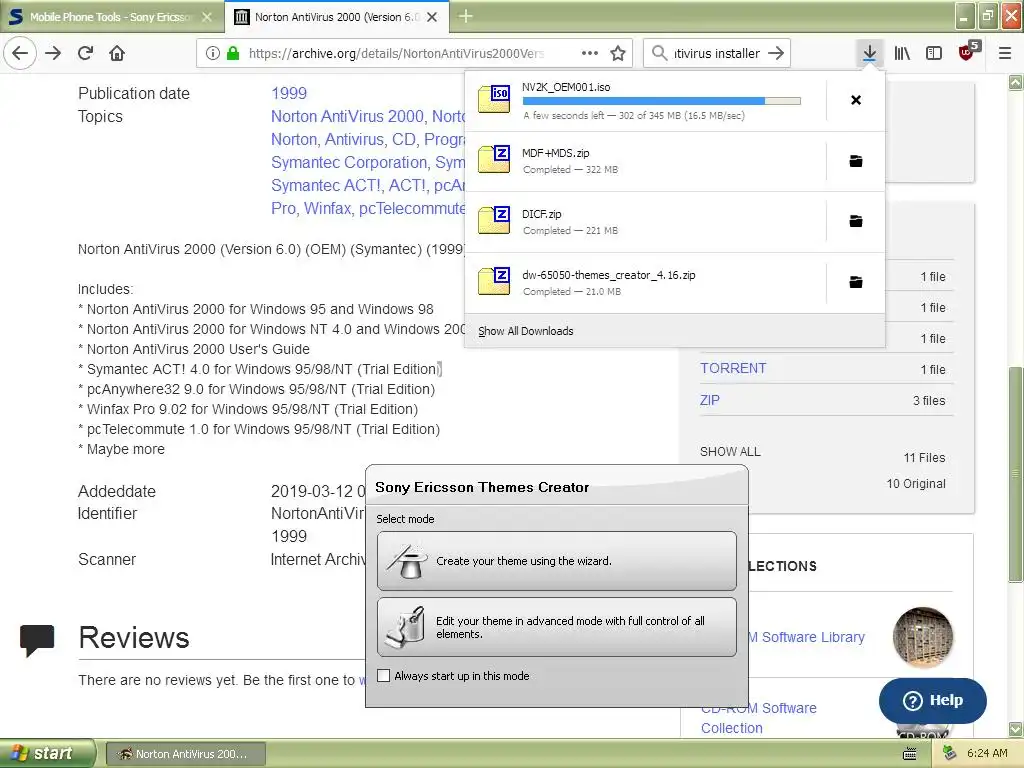1024x768 pixels.
Task: Close the Mobile Phone Tools tab
Action: tap(206, 17)
